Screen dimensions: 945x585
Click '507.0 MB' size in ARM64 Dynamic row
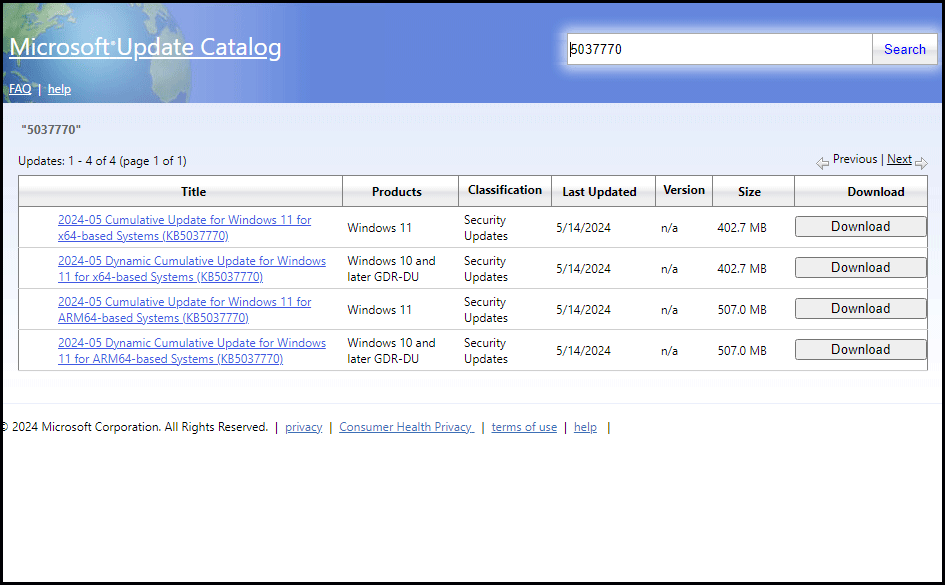(742, 351)
